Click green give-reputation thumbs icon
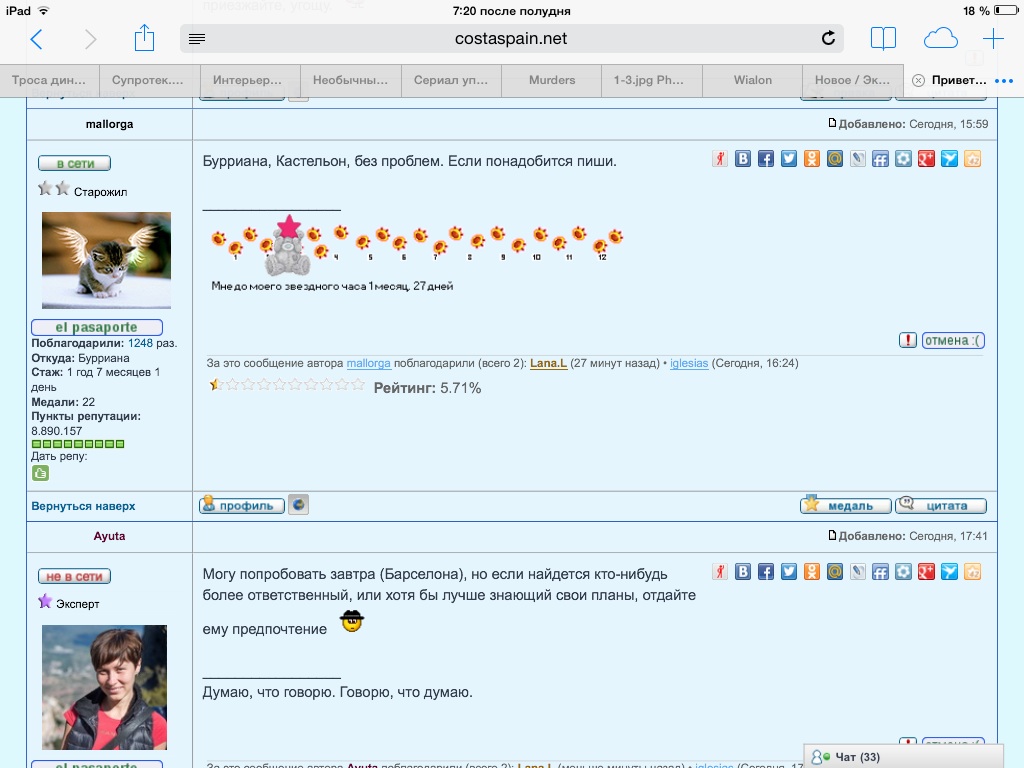 pos(40,473)
